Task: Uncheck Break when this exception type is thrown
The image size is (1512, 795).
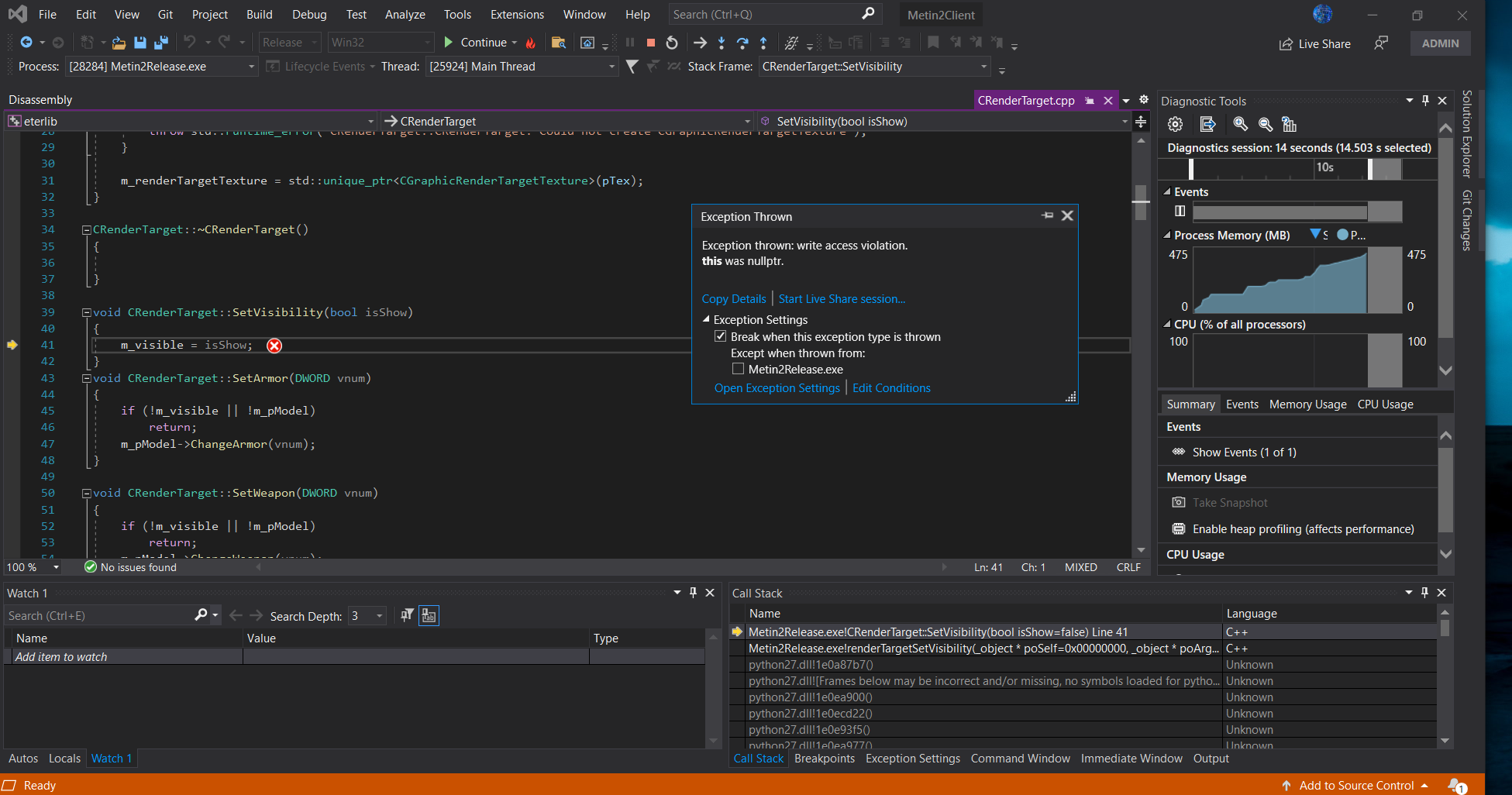Action: pyautogui.click(x=721, y=336)
